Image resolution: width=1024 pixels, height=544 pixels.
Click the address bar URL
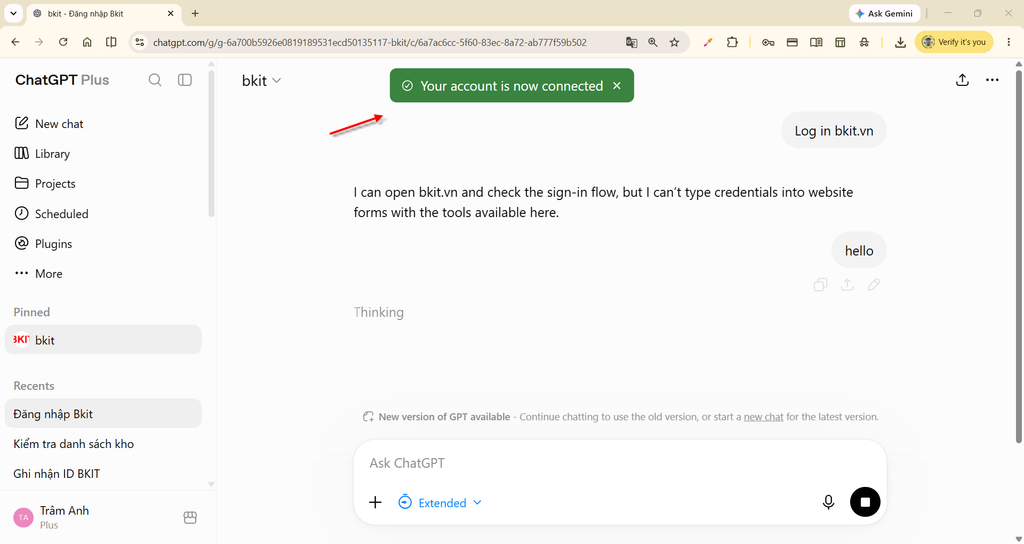[x=370, y=42]
